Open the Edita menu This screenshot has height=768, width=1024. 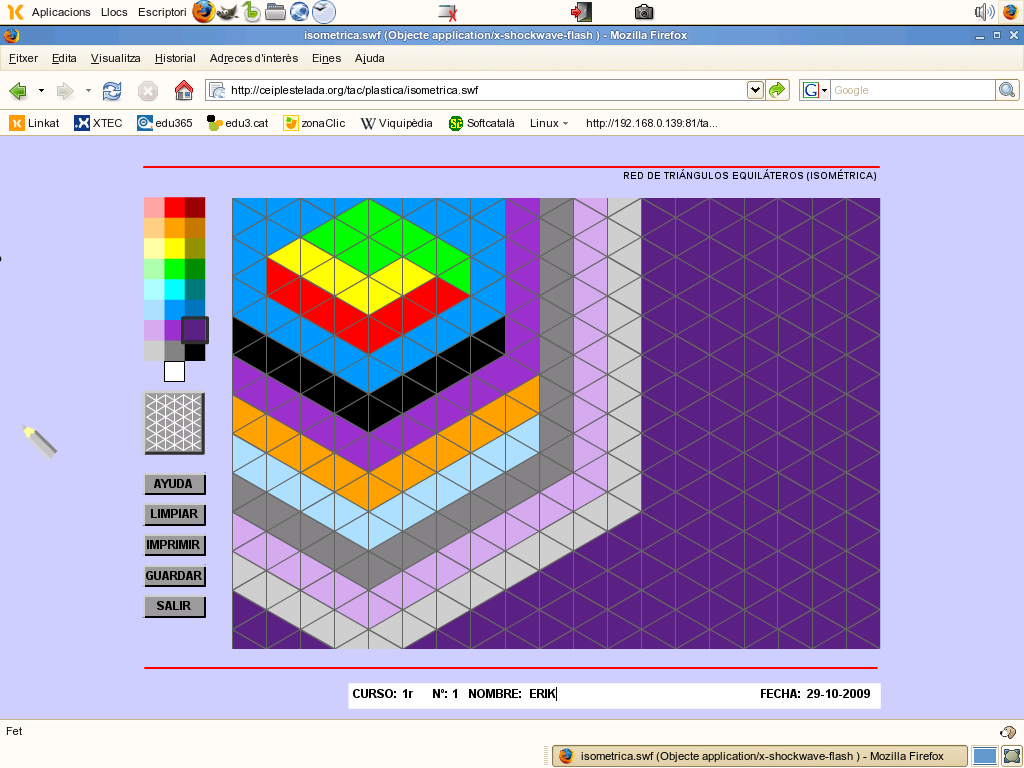[x=64, y=58]
